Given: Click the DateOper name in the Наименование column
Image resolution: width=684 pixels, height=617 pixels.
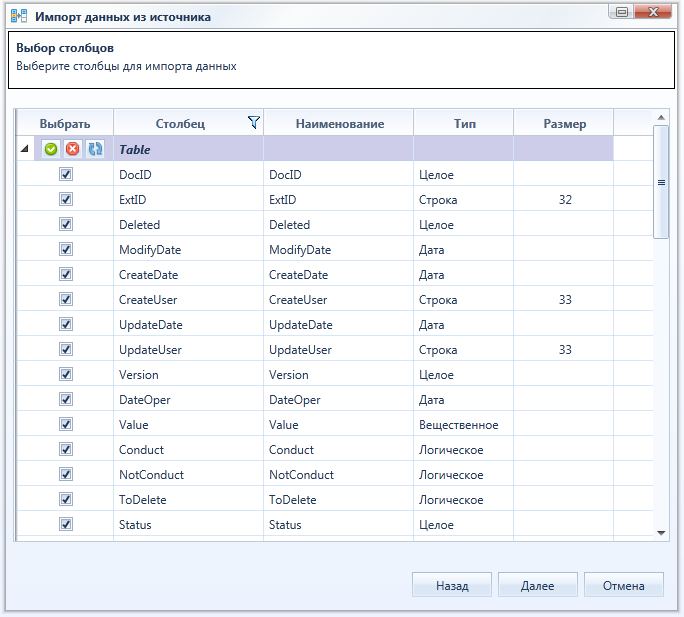Looking at the screenshot, I should 294,400.
